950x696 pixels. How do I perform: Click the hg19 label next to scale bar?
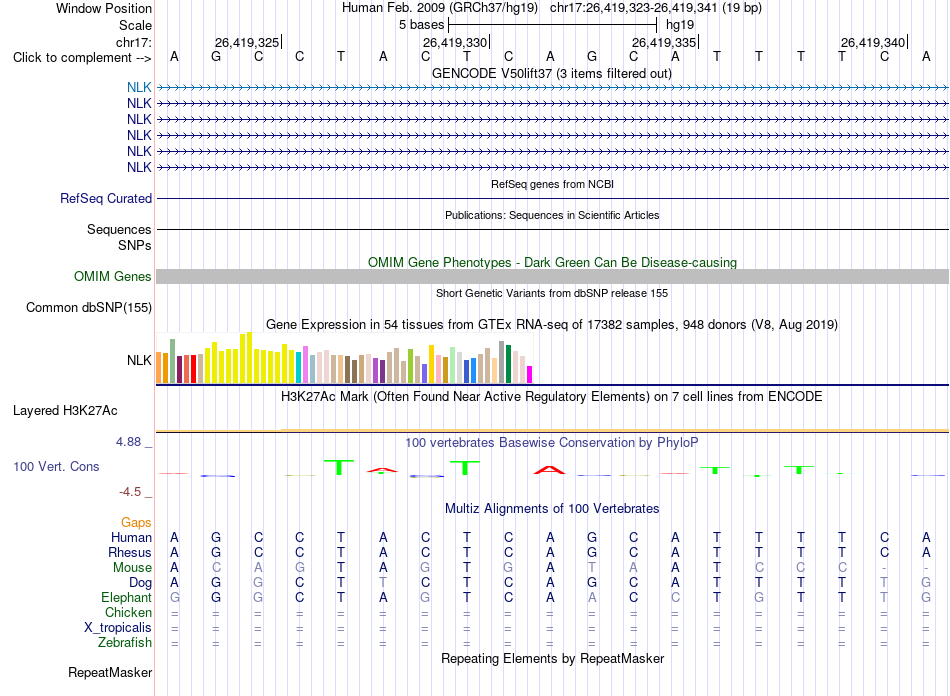point(680,25)
